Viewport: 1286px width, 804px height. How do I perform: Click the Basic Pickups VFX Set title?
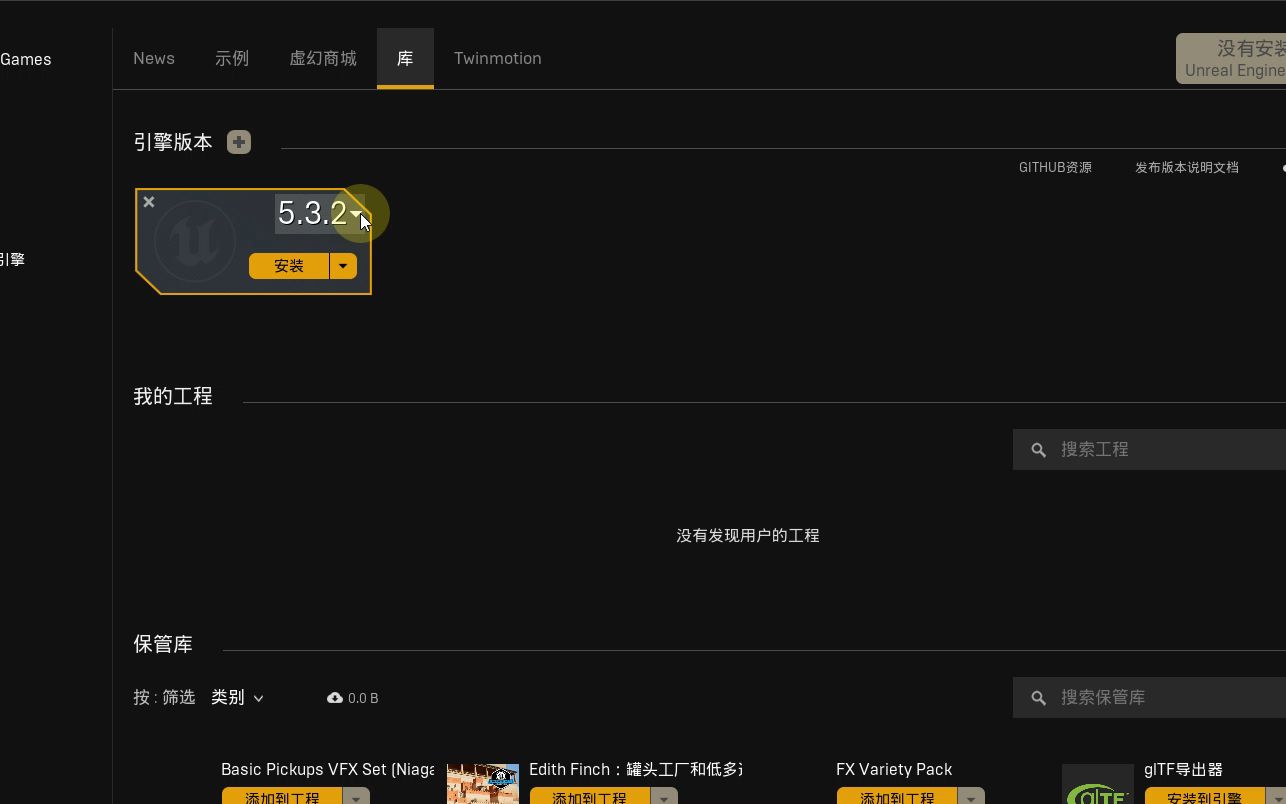tap(328, 769)
